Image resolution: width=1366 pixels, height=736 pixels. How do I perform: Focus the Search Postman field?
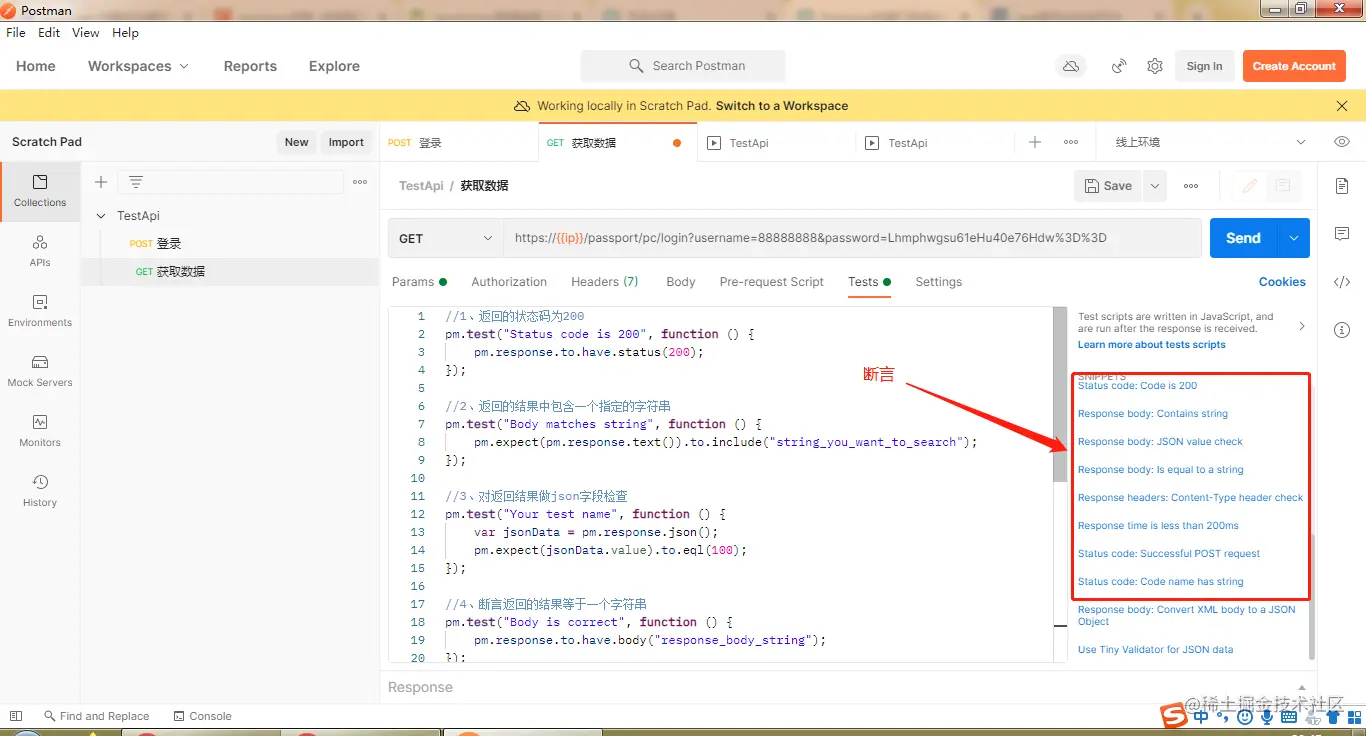(683, 66)
